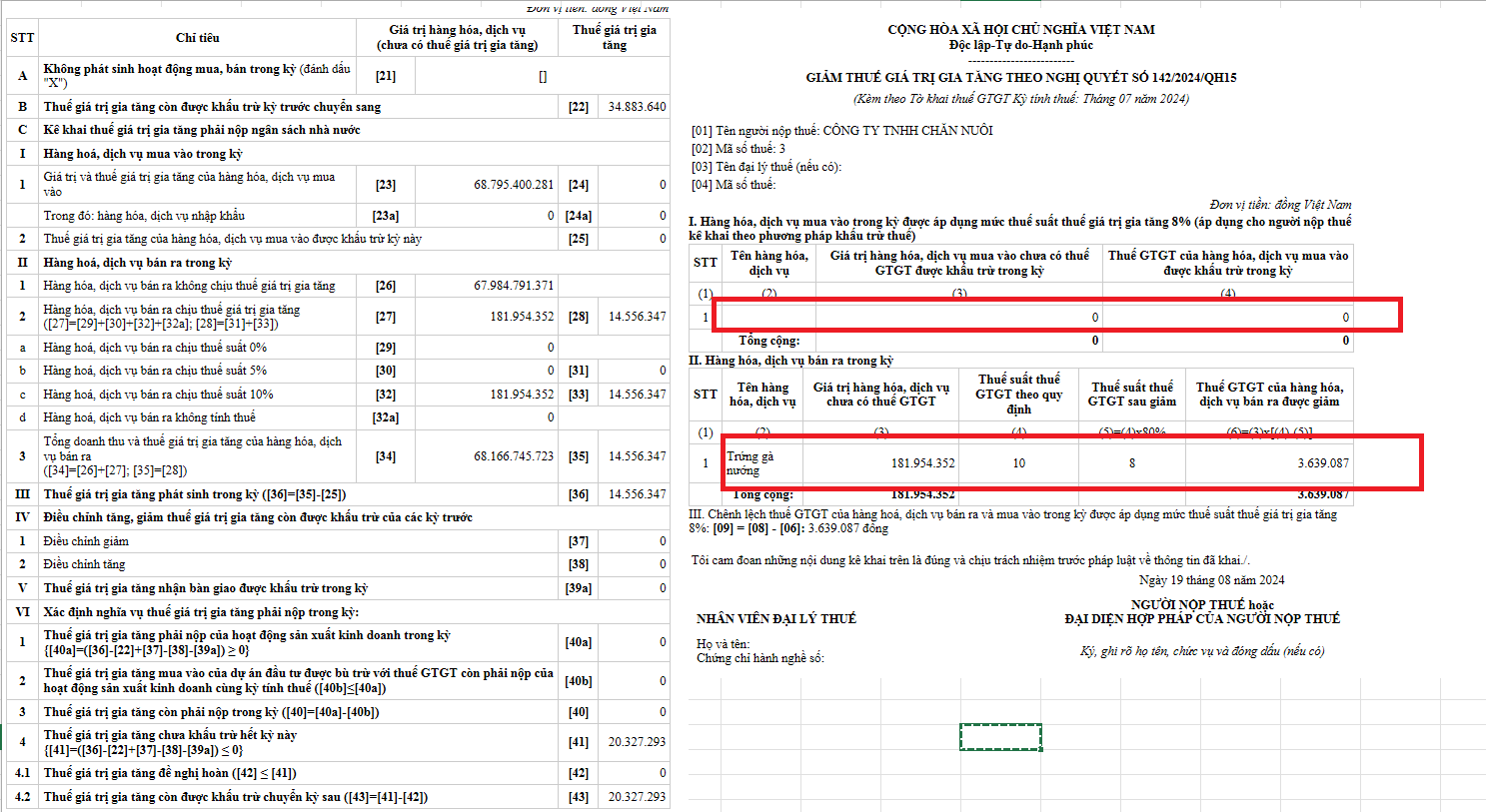The image size is (1486, 812).
Task: Click the reduced tax rate cell showing 8
Action: (x=1131, y=463)
